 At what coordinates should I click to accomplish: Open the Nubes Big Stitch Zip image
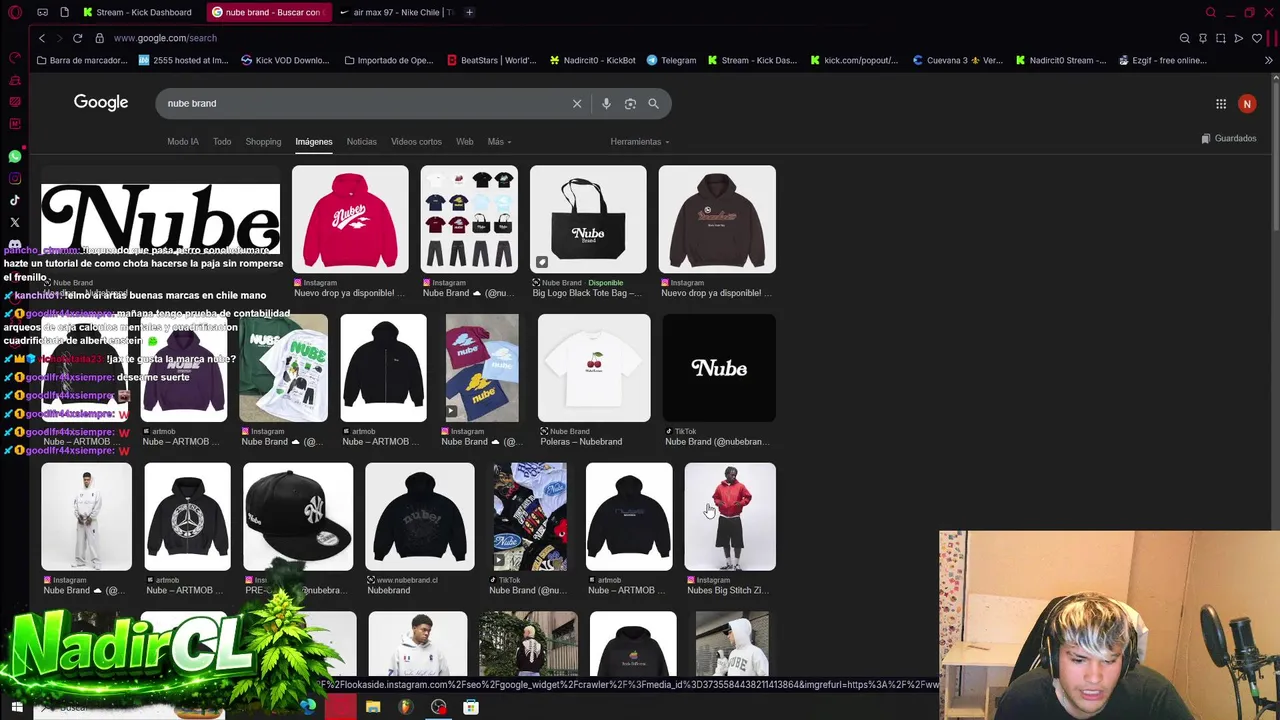730,517
